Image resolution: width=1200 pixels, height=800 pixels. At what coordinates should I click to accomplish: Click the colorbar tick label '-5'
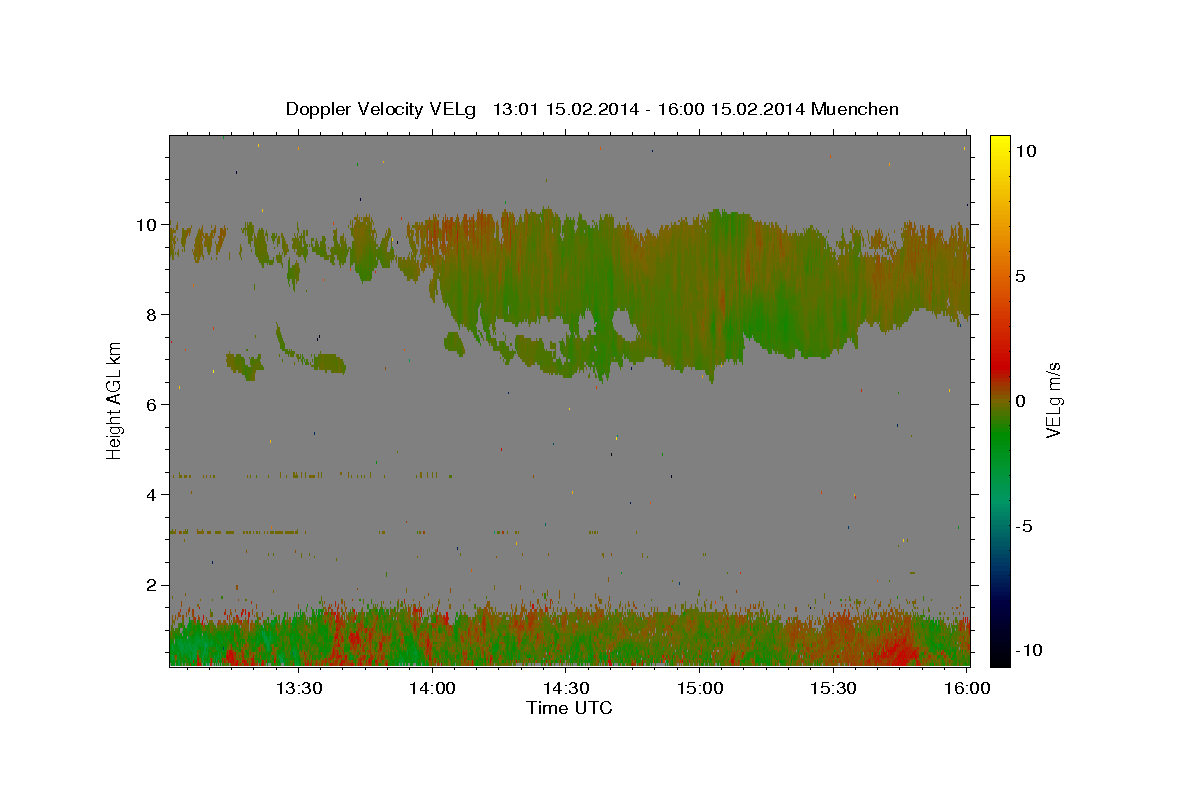click(x=1023, y=526)
